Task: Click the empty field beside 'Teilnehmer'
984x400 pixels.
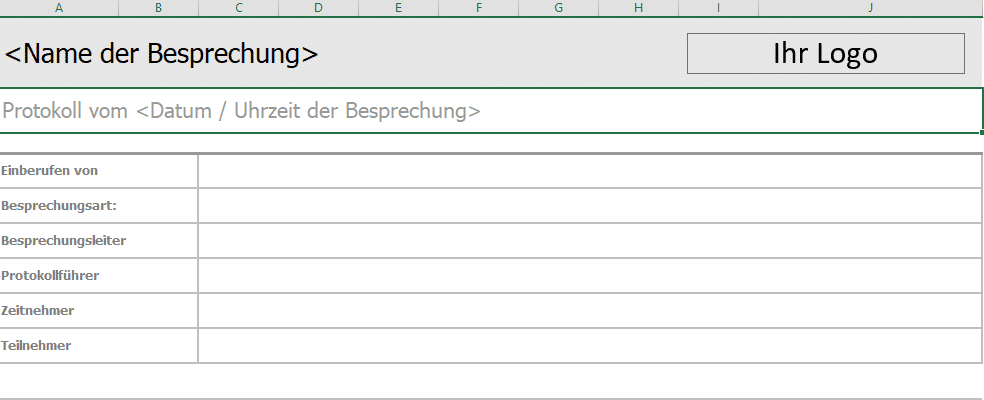Action: click(x=590, y=346)
